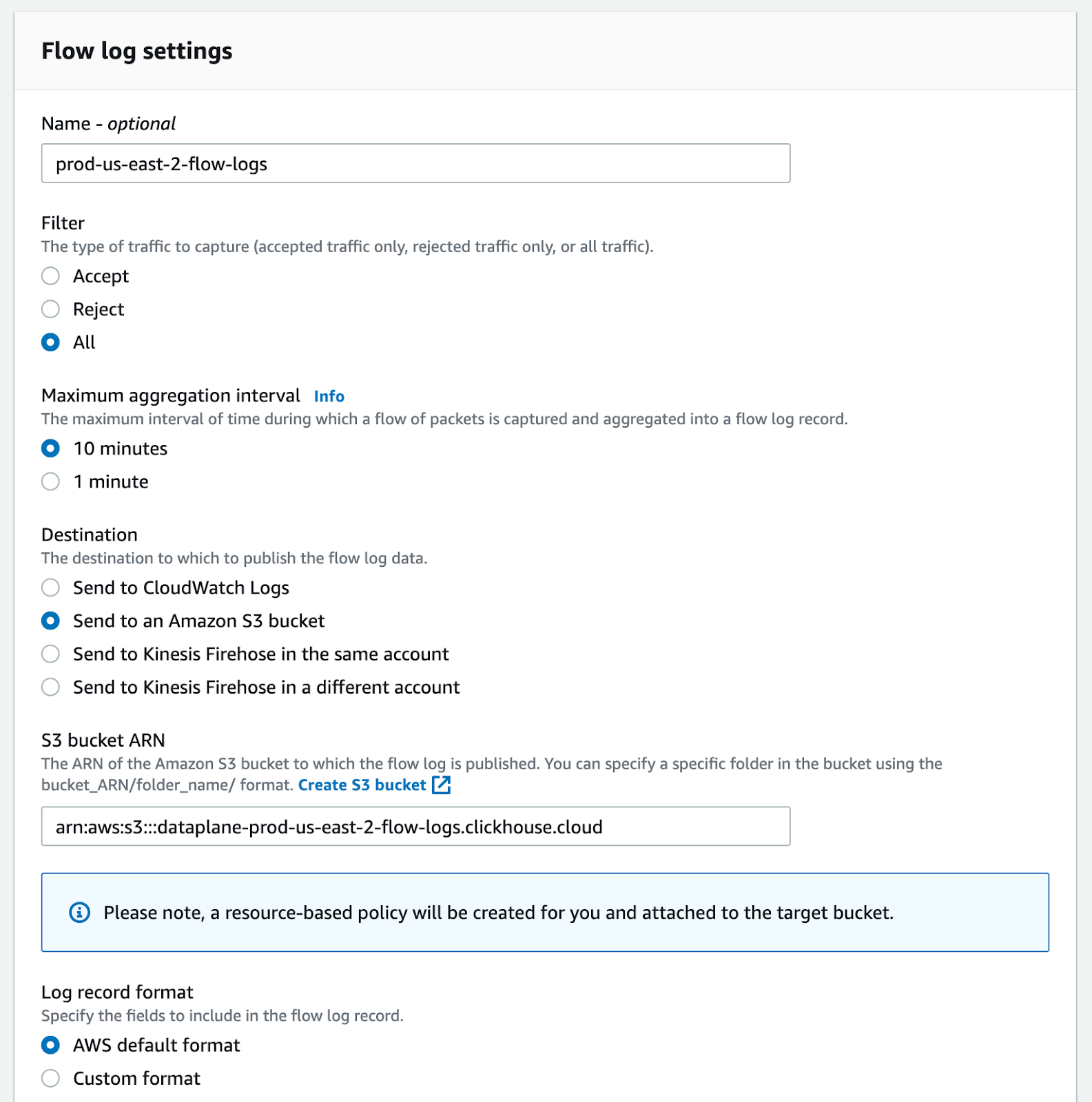Click the Flow log settings heading
This screenshot has width=1092, height=1102.
(x=136, y=51)
